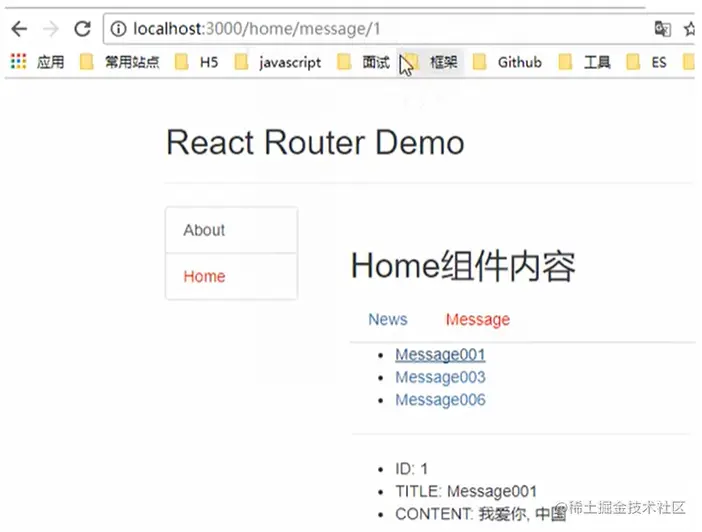Click the TITLE: Message001 detail line

466,491
